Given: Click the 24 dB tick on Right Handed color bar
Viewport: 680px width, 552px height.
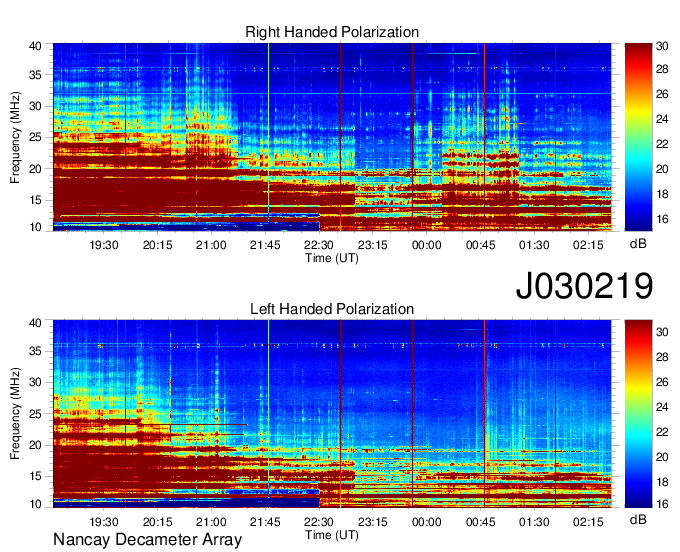Looking at the screenshot, I should point(662,119).
